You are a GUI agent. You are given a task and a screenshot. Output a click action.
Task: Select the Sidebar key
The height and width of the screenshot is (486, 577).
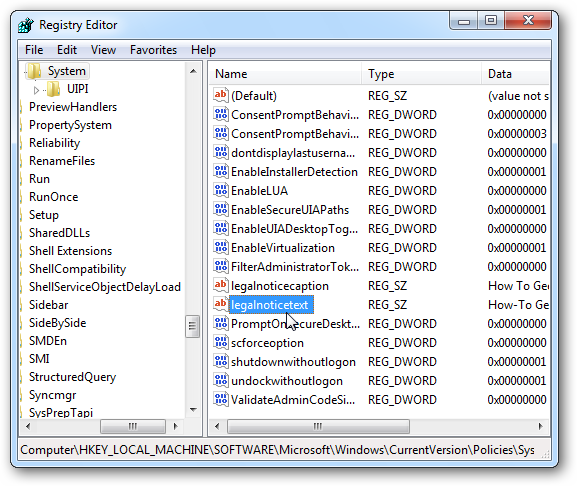pos(49,305)
